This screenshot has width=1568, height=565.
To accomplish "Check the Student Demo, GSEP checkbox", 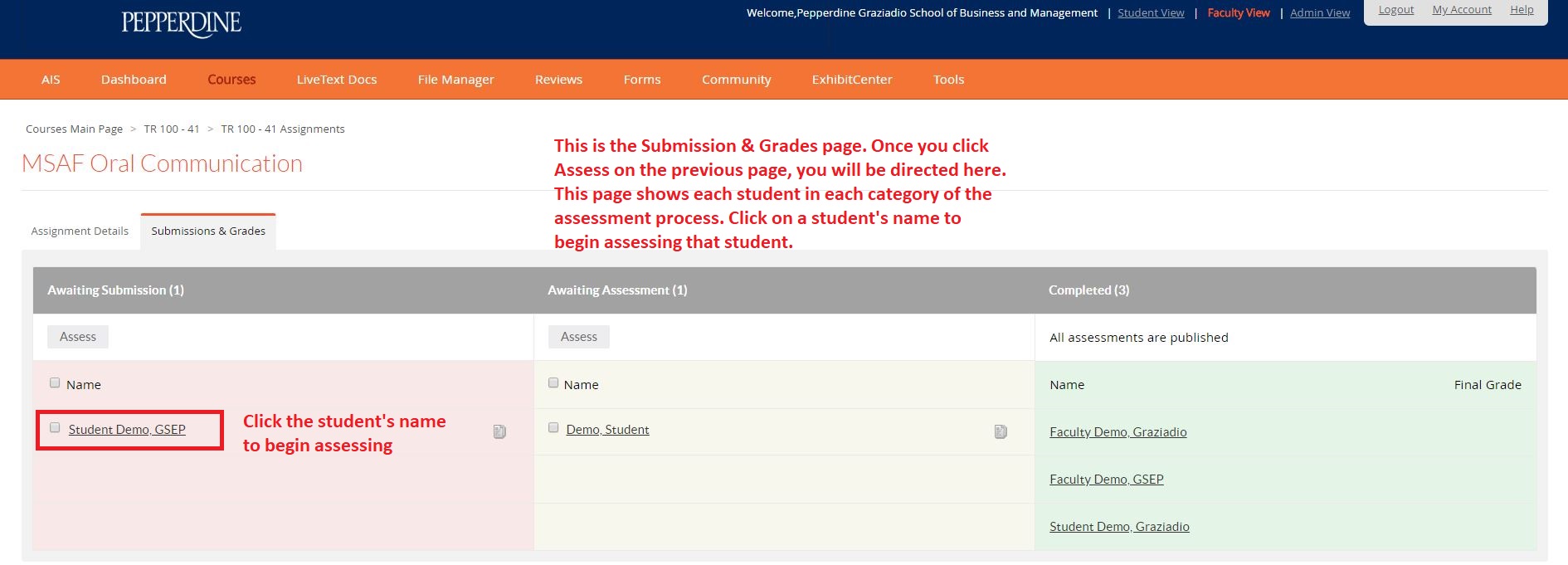I will [55, 428].
